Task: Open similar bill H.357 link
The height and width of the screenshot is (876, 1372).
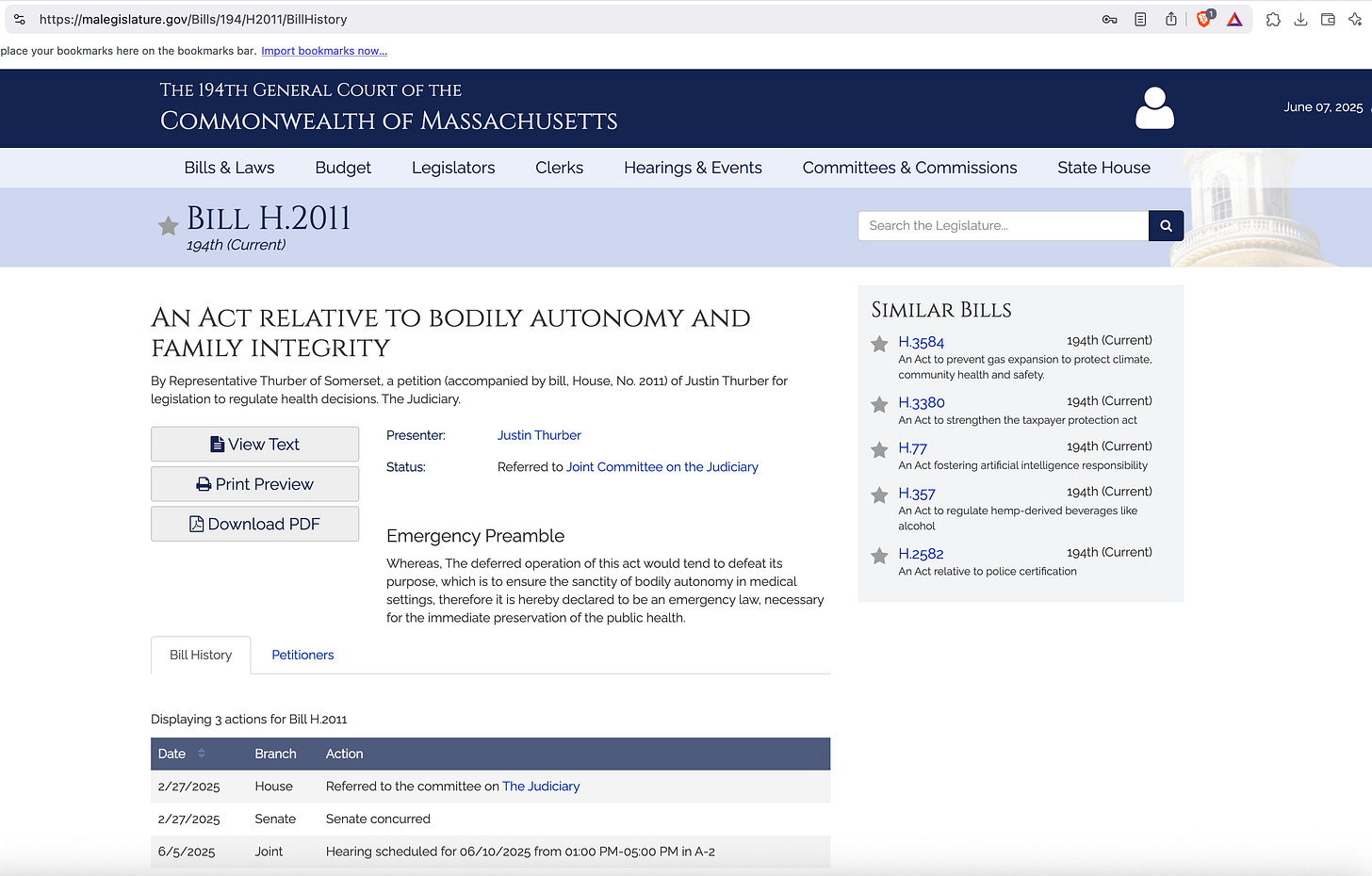Action: 917,493
